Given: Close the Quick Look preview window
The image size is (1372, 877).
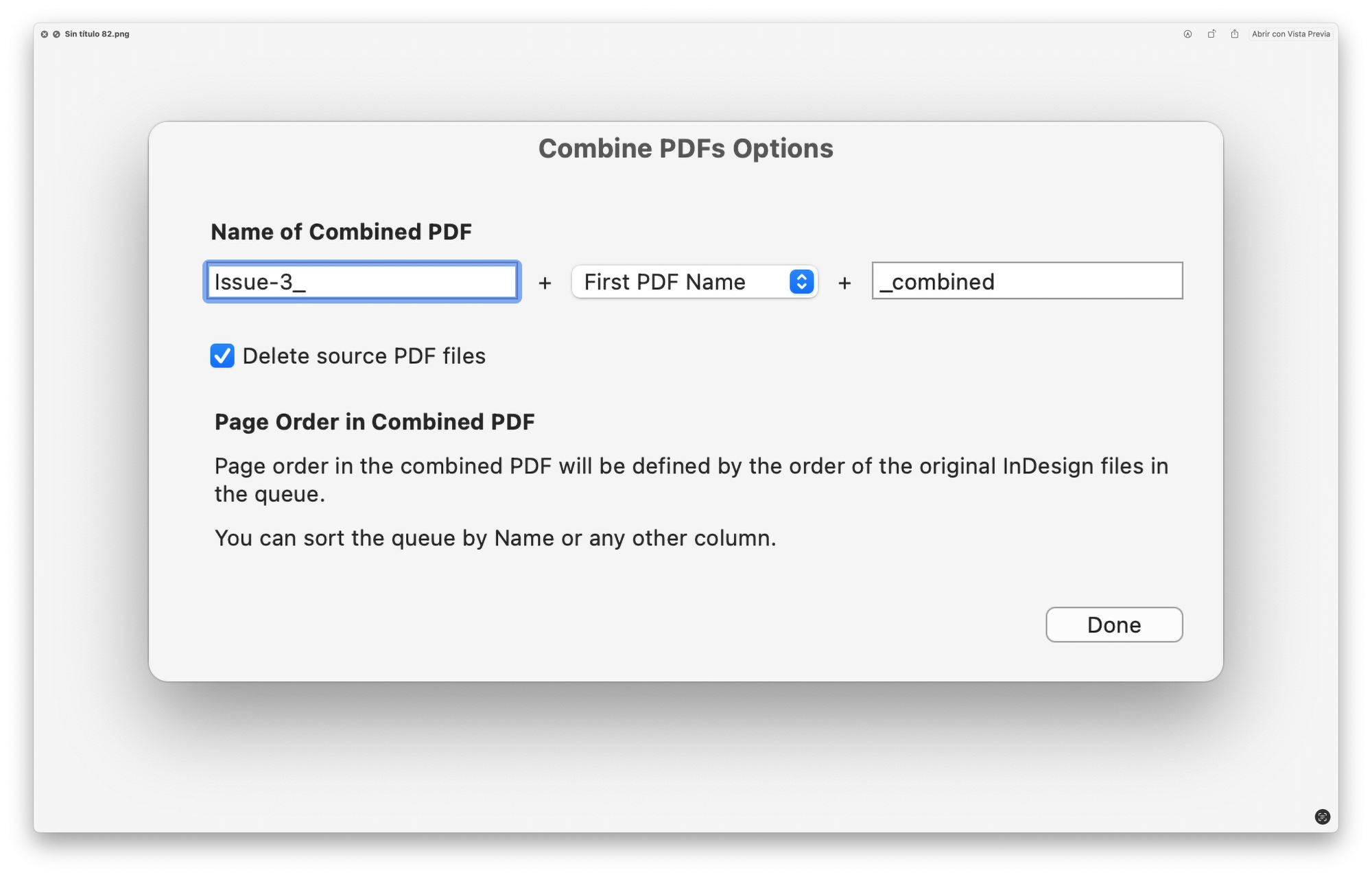Looking at the screenshot, I should [45, 34].
